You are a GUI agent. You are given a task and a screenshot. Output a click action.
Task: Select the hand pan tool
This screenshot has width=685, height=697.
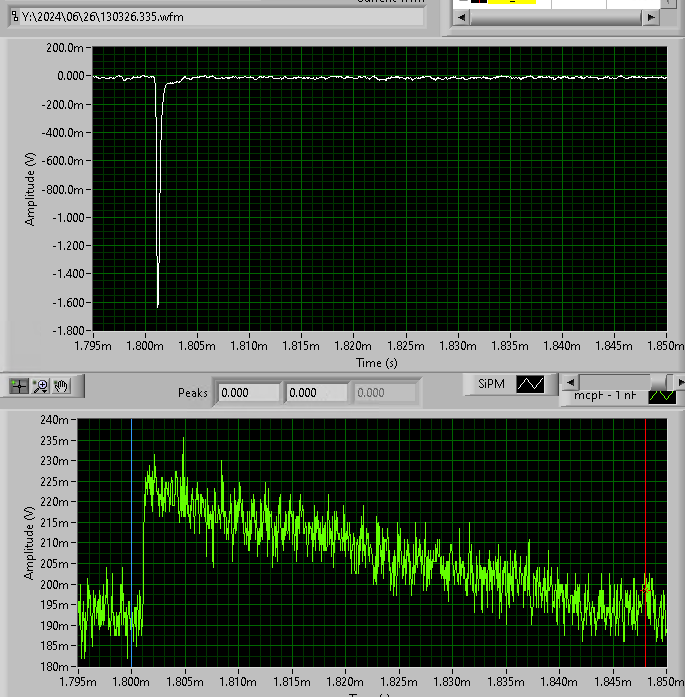(62, 385)
